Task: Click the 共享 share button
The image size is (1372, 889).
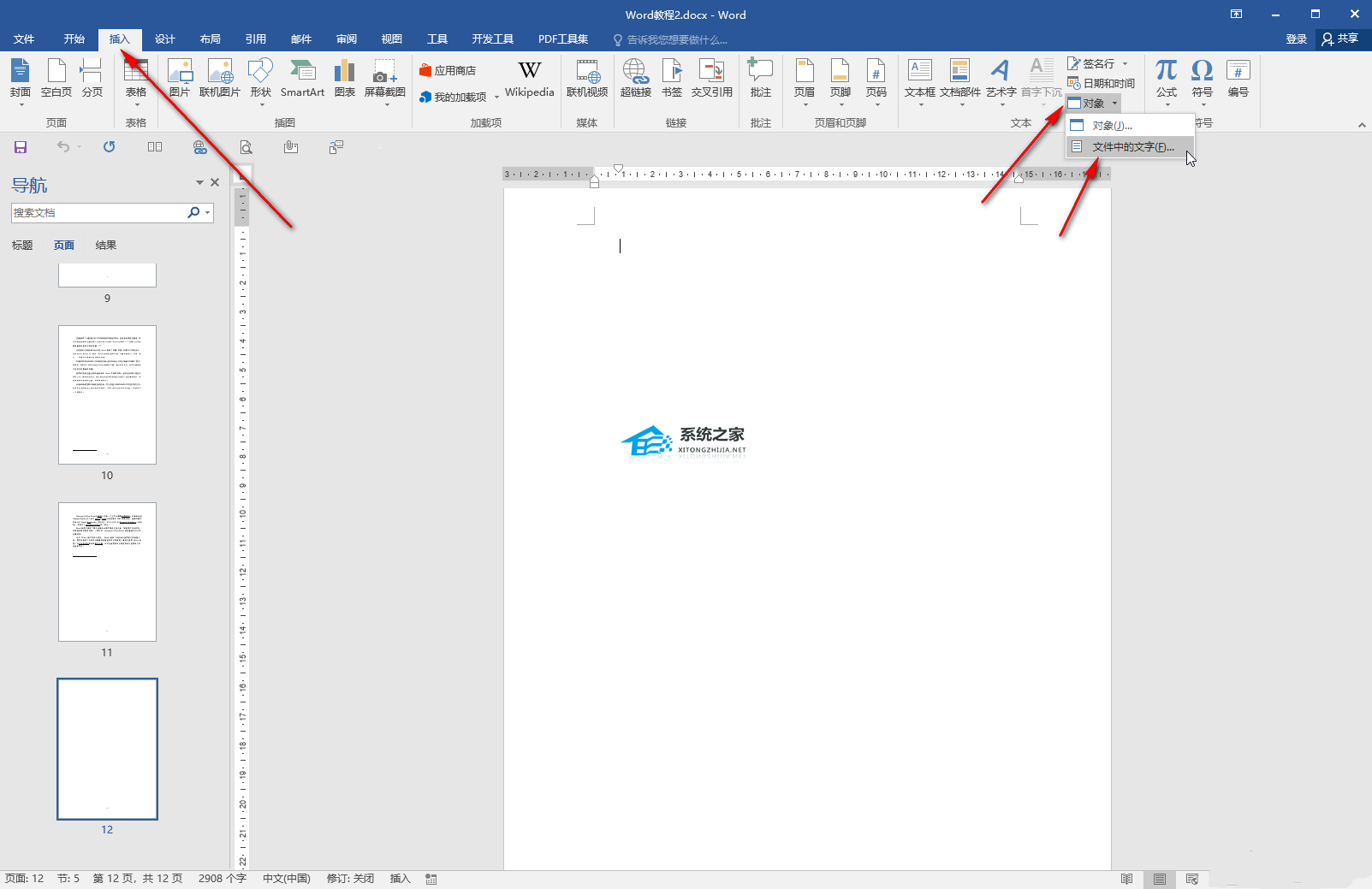Action: 1340,39
